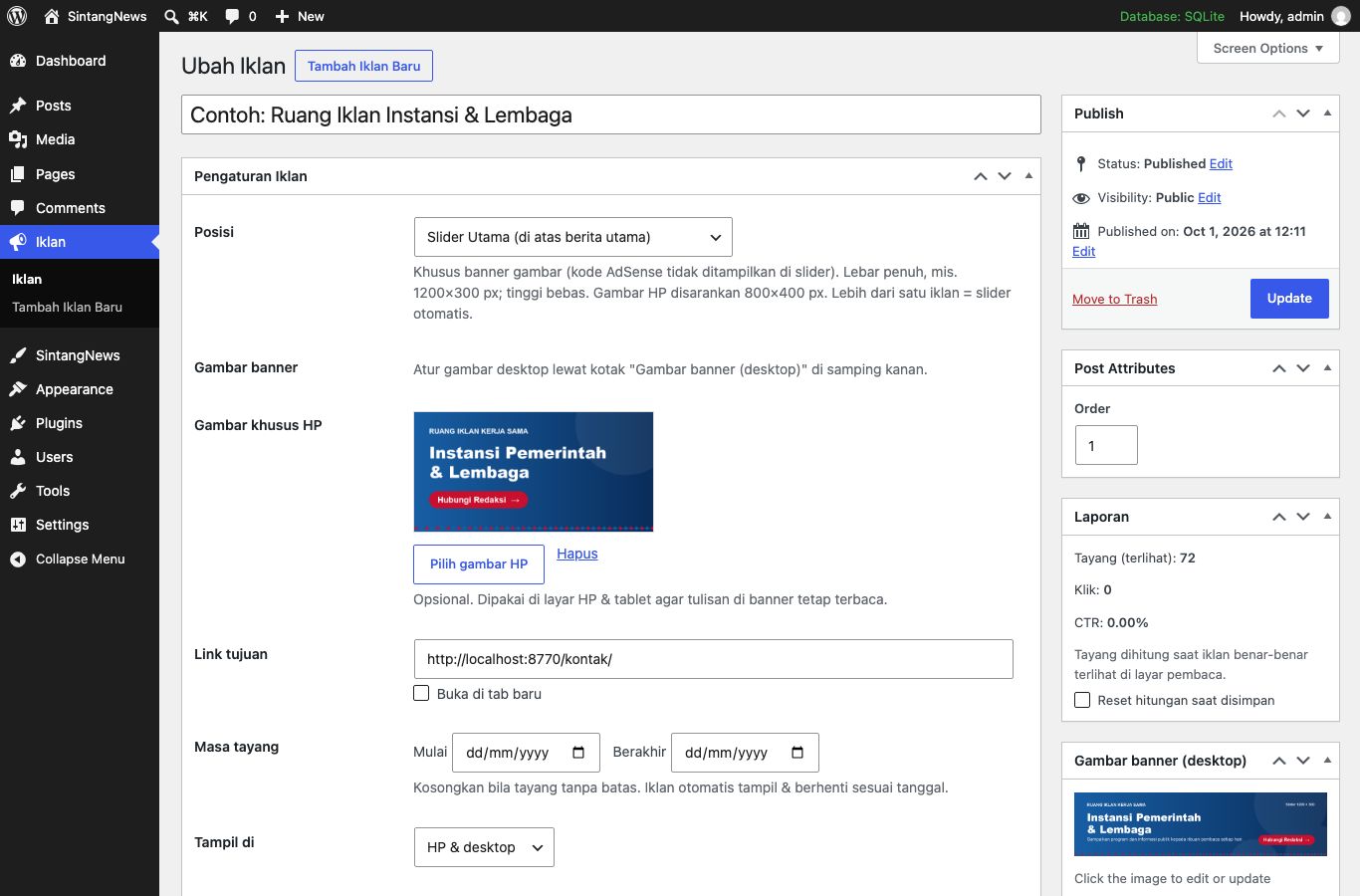Open the Tools menu

point(80,491)
